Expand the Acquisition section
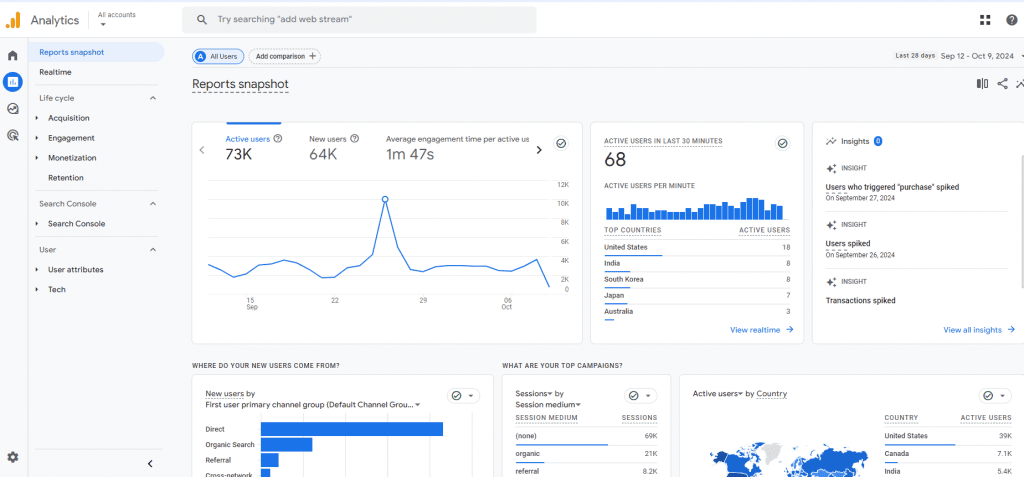Screen dimensions: 1024x477 [69, 118]
